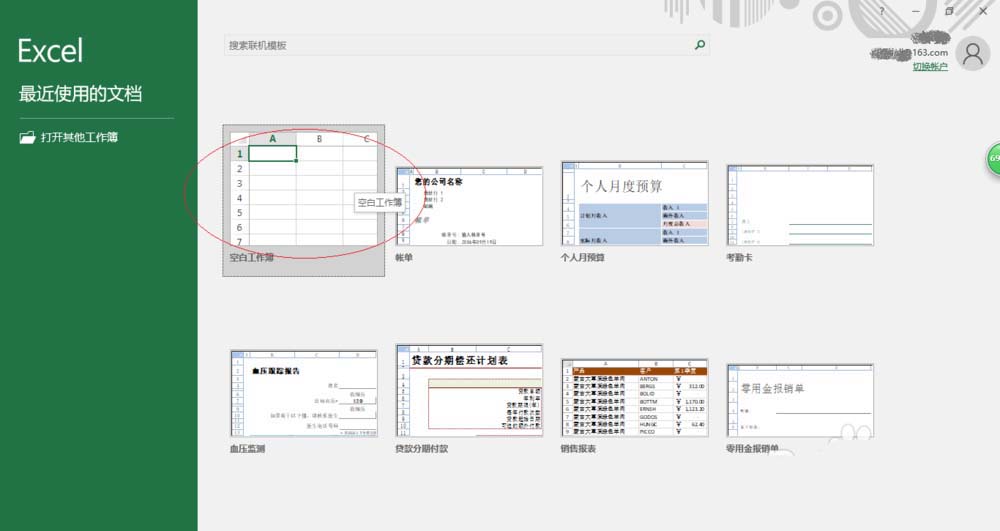Click the green circular badge at right edge
Screen dimensions: 1000x531
tap(993, 160)
